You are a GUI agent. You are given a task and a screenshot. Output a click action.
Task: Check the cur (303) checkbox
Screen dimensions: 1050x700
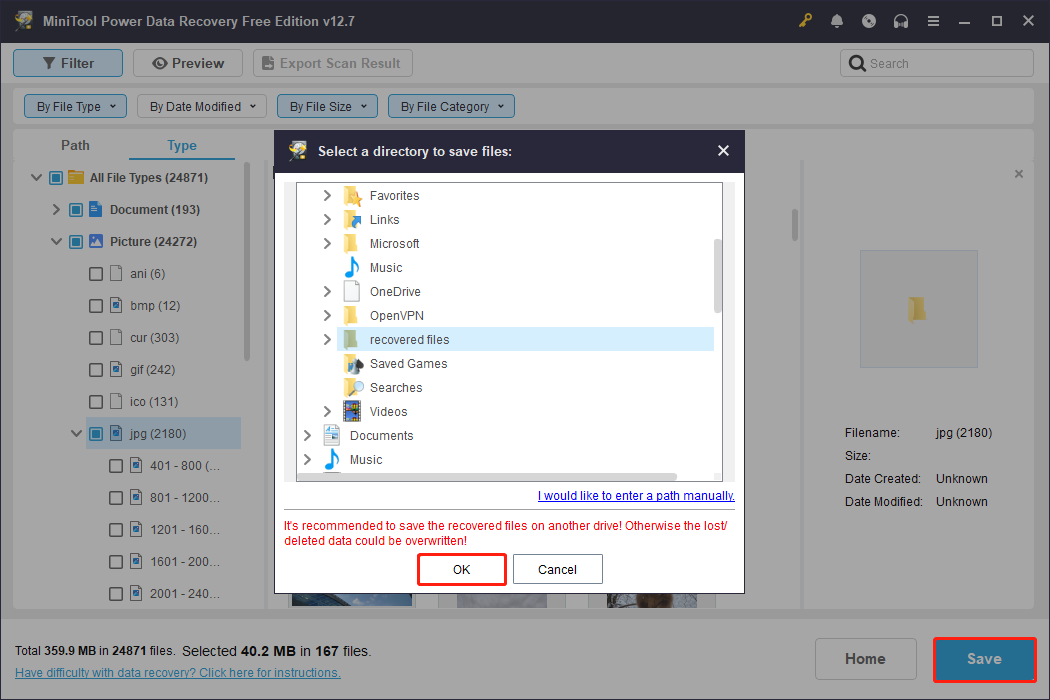(96, 337)
